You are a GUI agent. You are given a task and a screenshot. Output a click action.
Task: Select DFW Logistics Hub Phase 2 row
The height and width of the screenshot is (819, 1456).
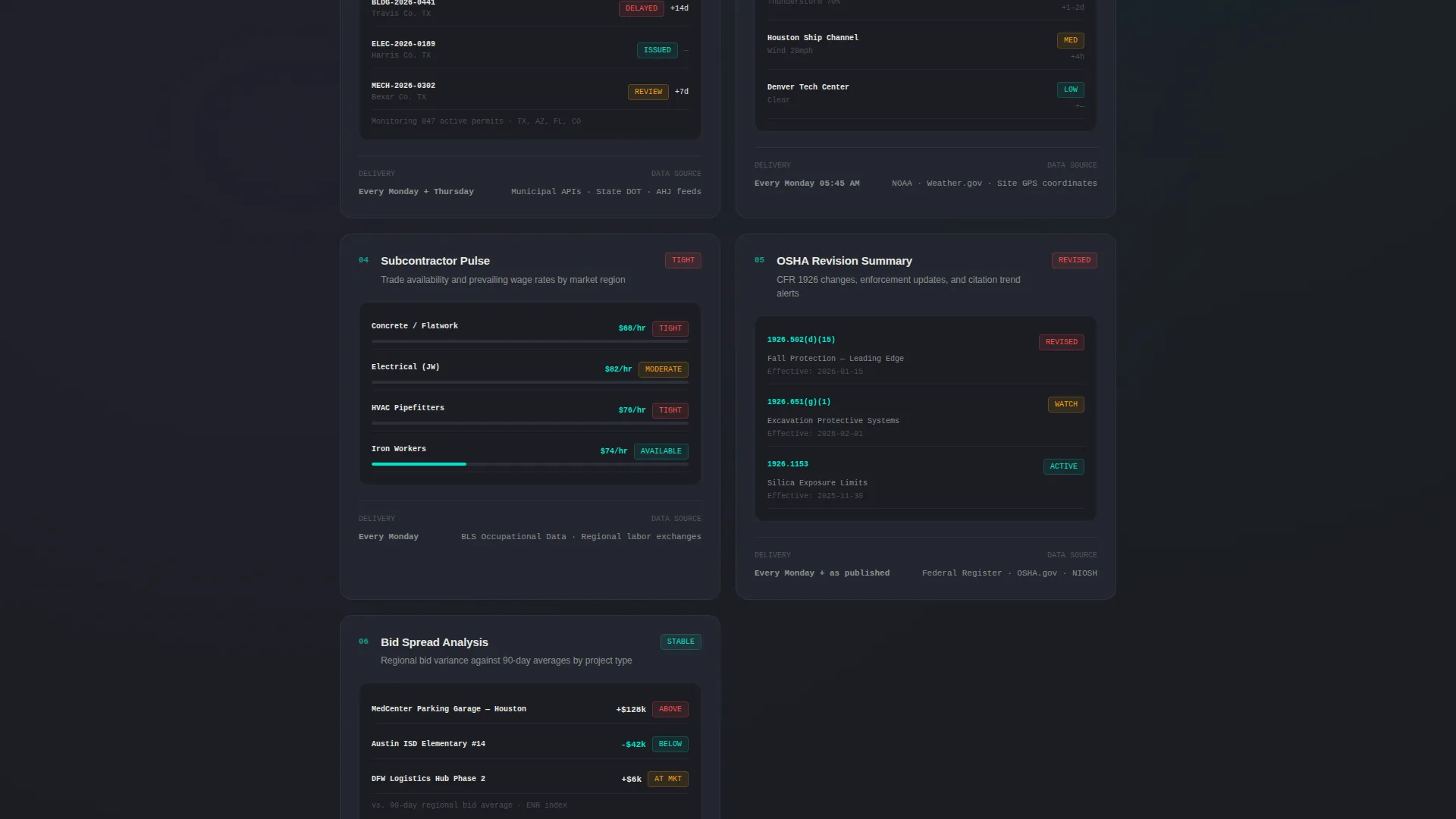(530, 779)
